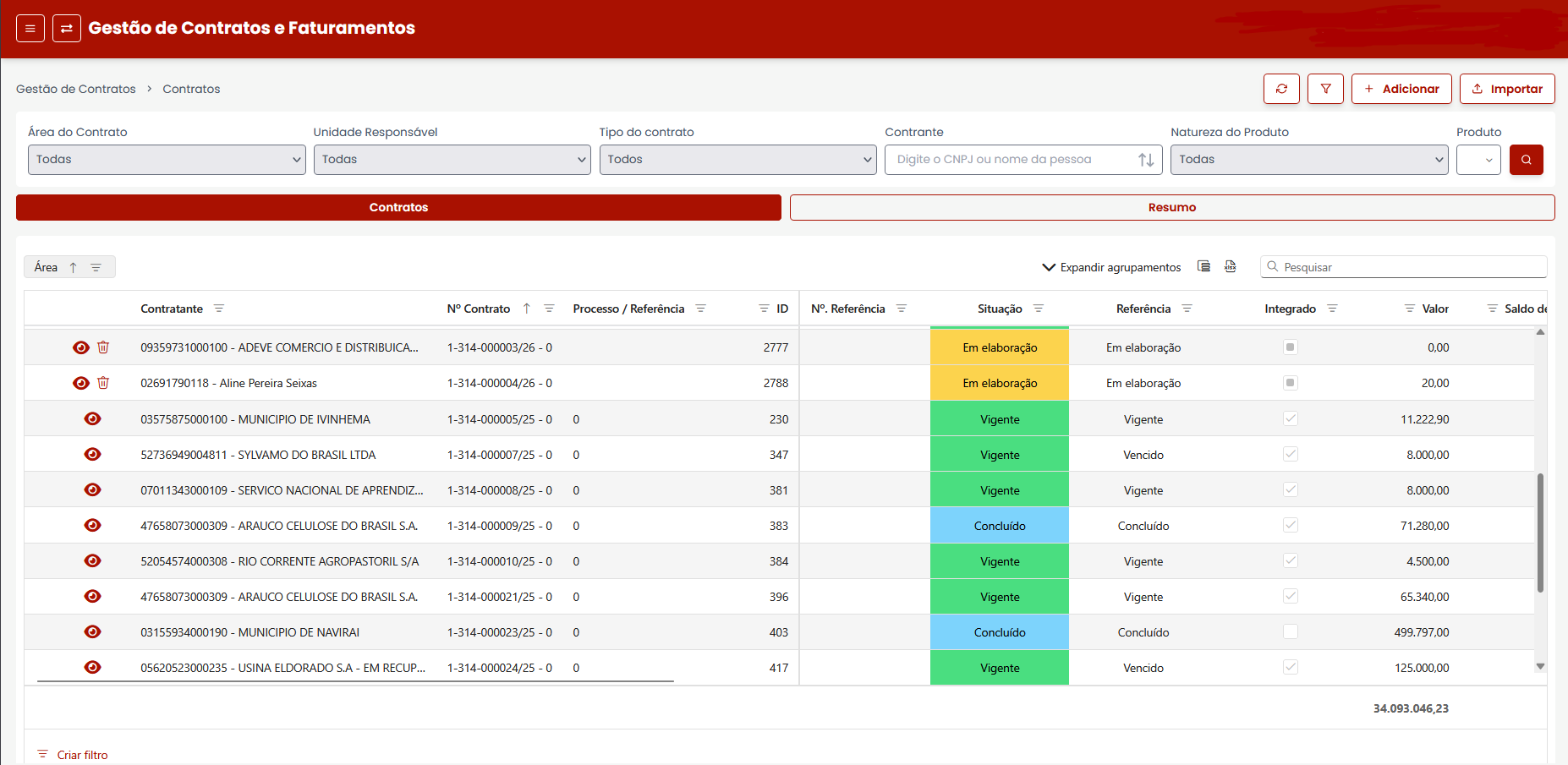This screenshot has height=765, width=1568.
Task: View the MUNICIPIO DE IVINHEMA contract
Action: [x=93, y=419]
